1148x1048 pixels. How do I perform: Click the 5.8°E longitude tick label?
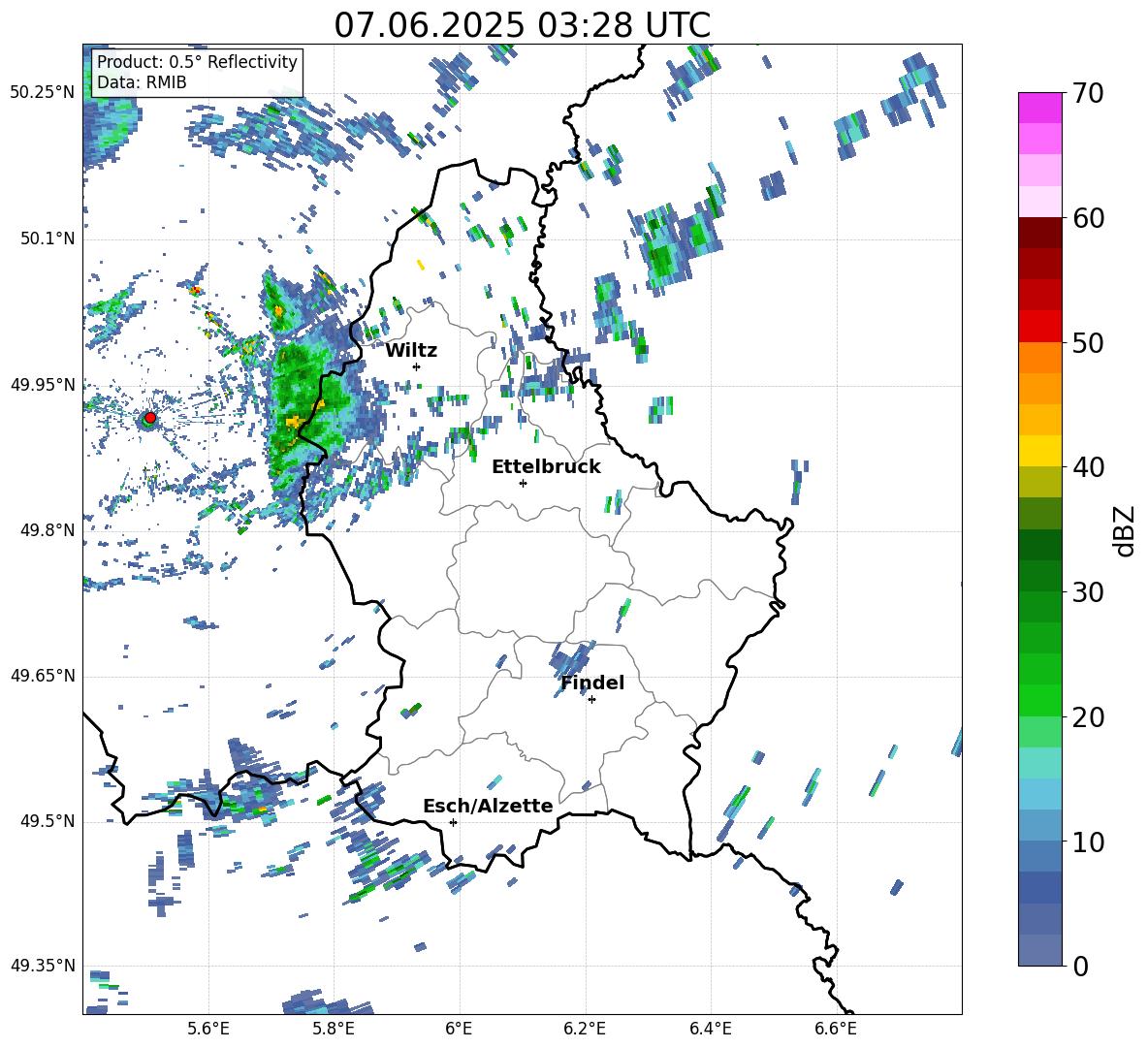(x=334, y=1029)
